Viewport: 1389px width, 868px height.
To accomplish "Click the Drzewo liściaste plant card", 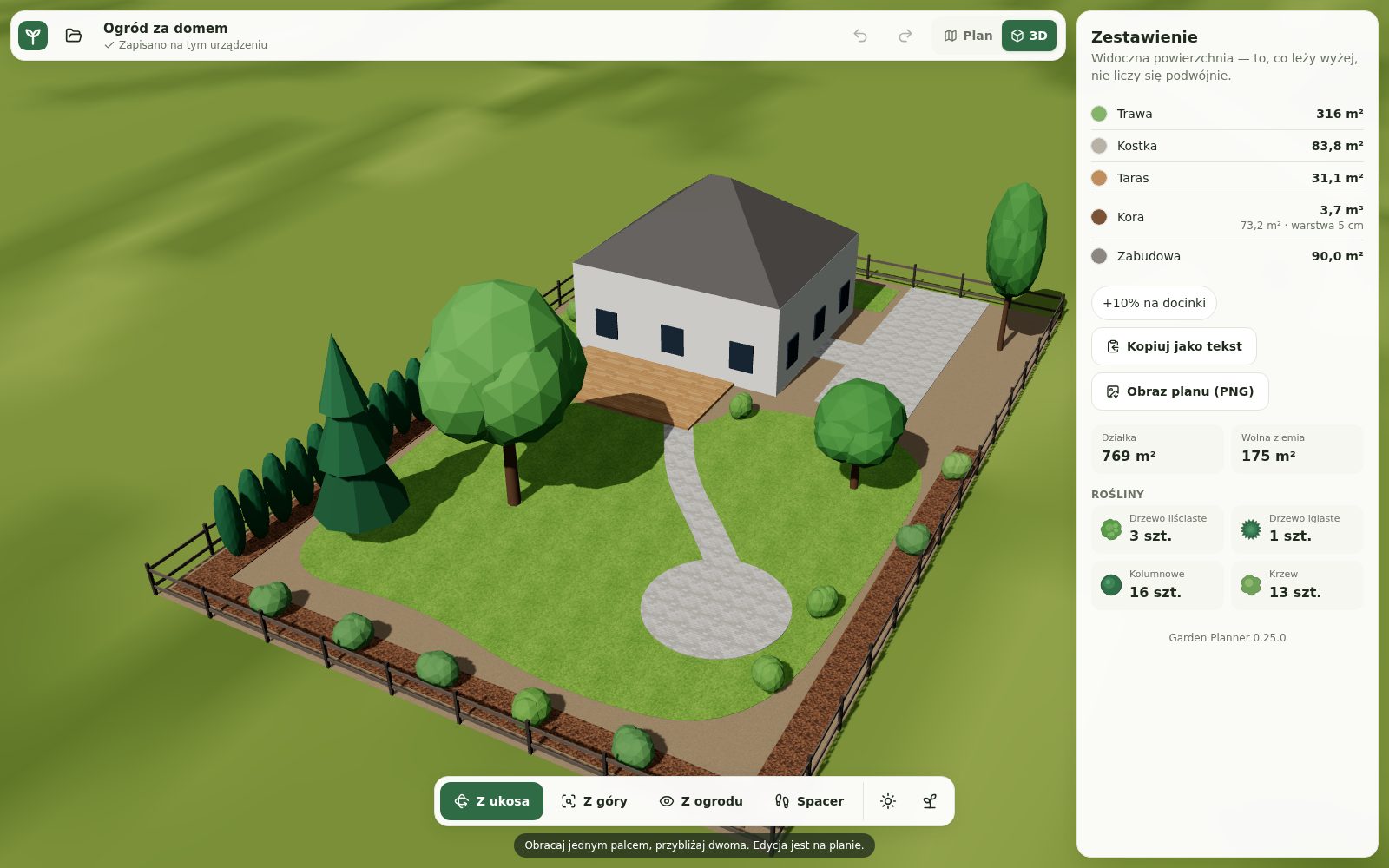I will pos(1157,529).
